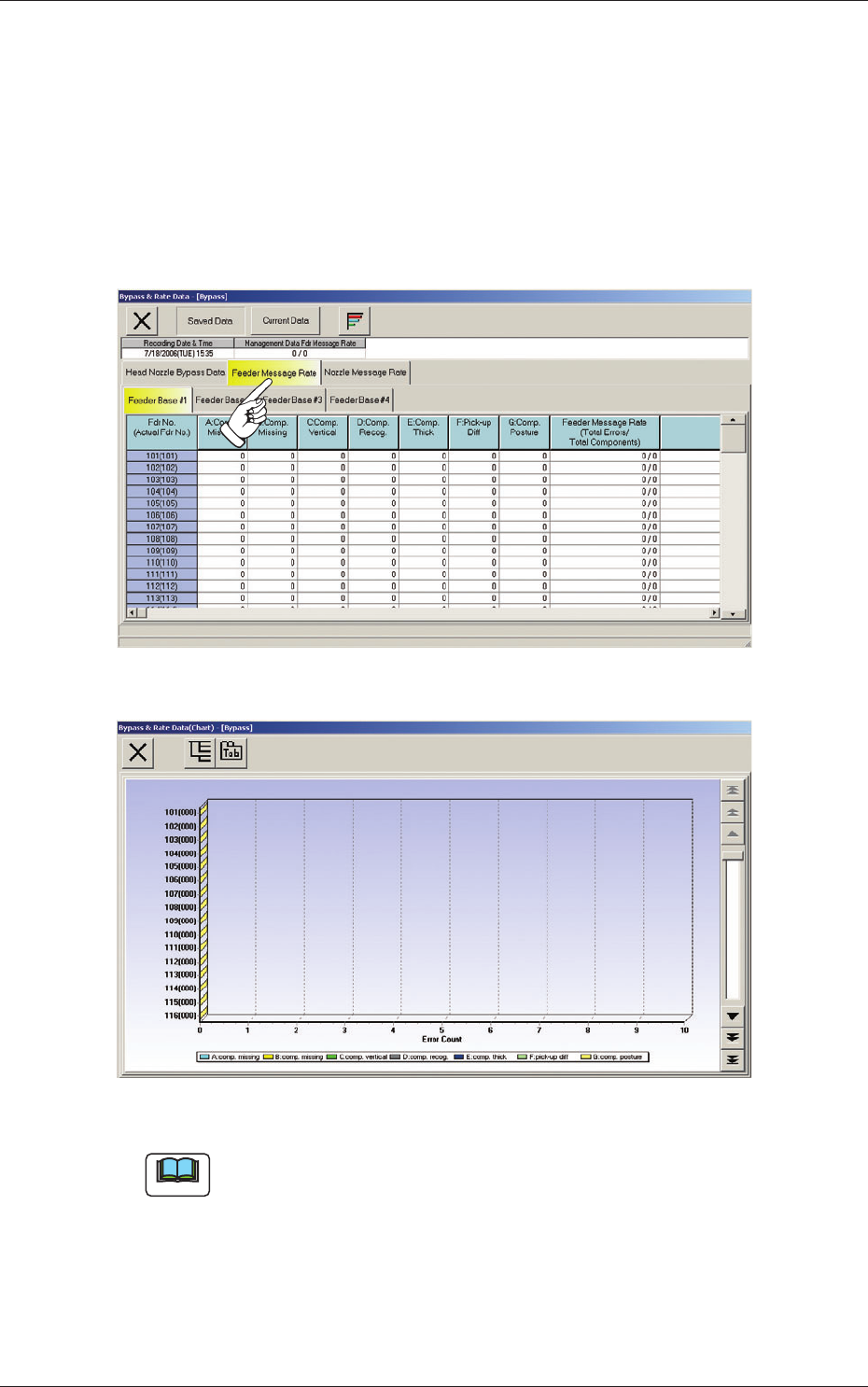The height and width of the screenshot is (1387, 868).
Task: Close the Bypass & Rate Data window
Action: (x=142, y=321)
